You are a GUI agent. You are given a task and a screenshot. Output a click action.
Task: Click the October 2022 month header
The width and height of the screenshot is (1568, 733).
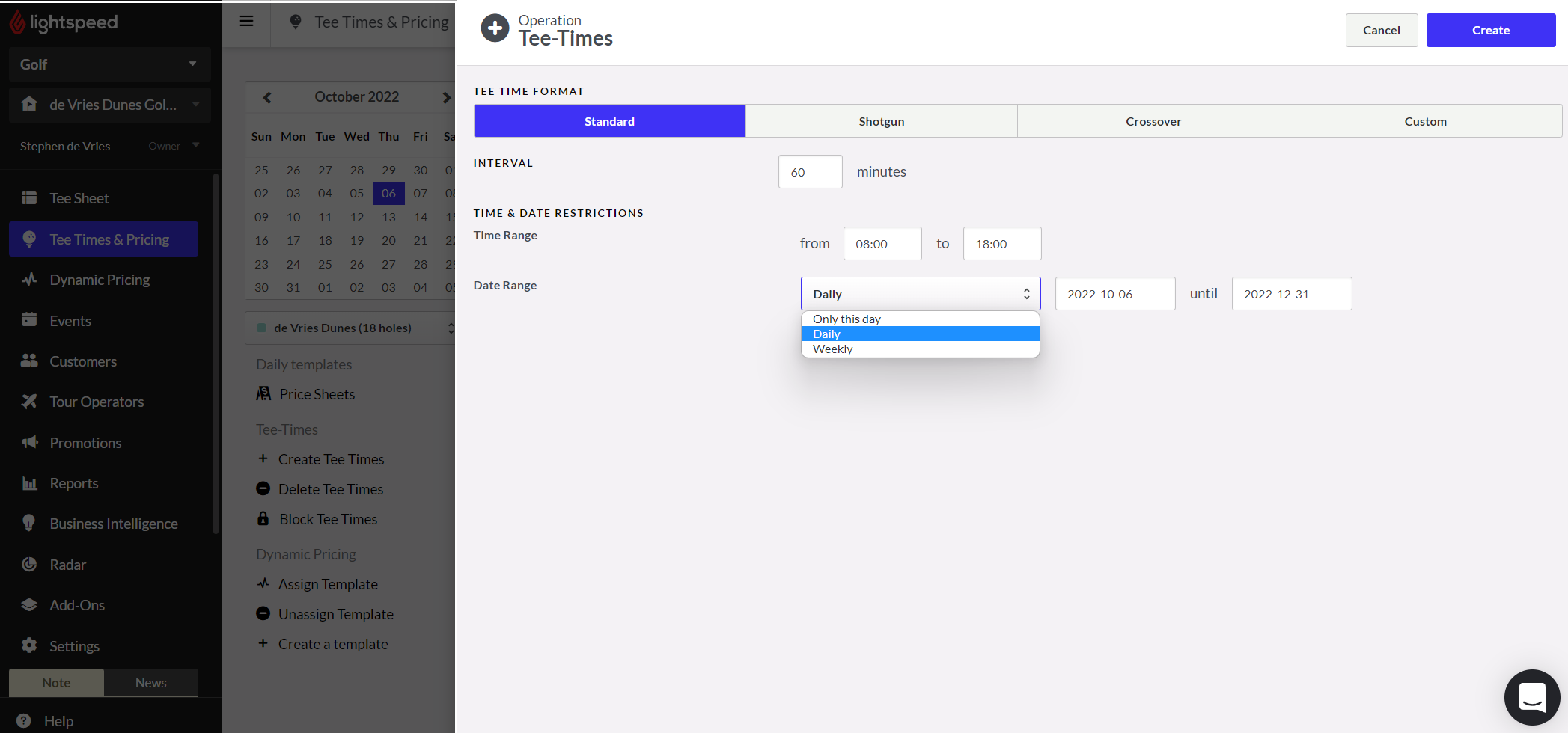click(x=356, y=96)
